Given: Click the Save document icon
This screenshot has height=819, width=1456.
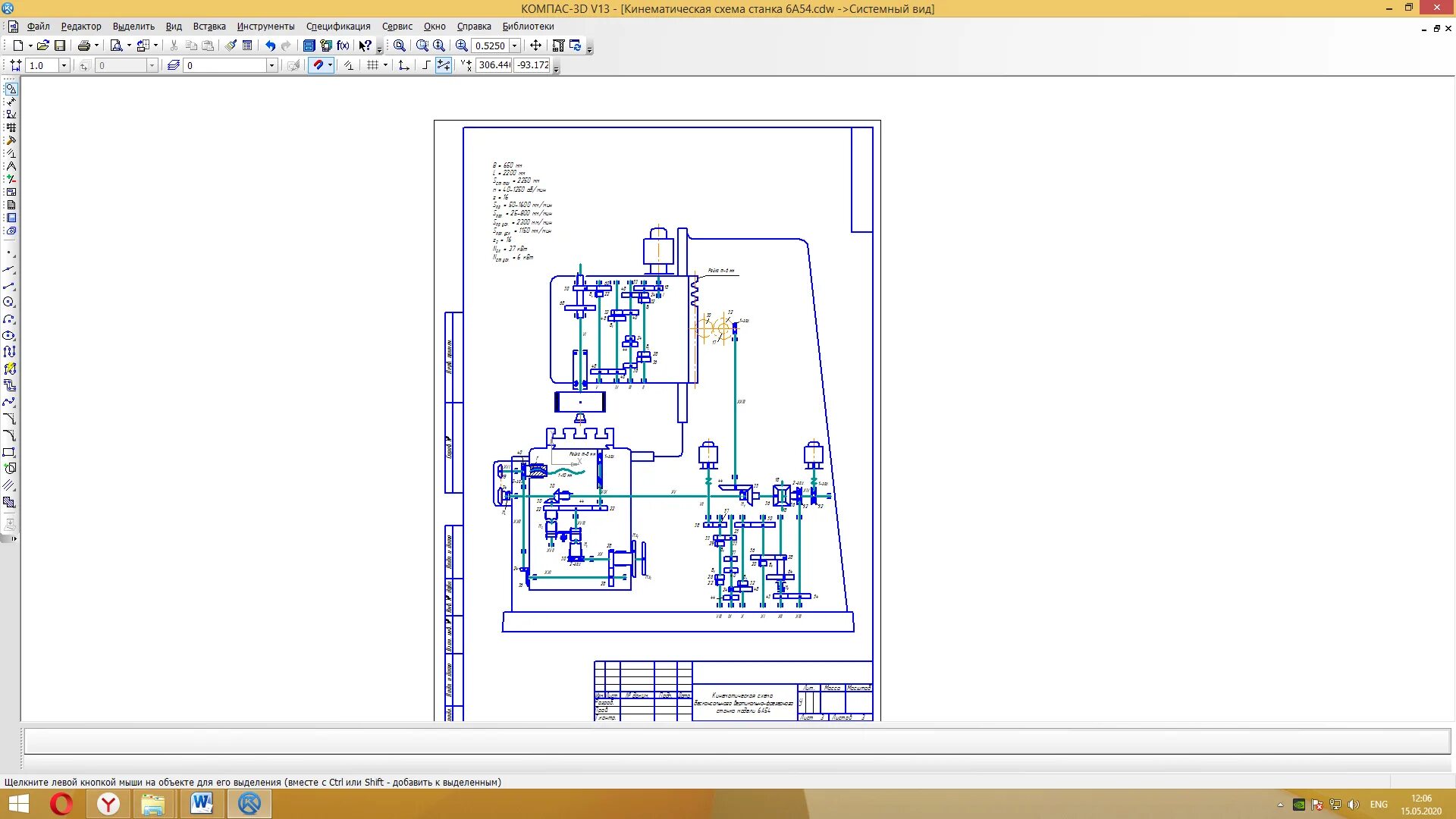Looking at the screenshot, I should 60,45.
